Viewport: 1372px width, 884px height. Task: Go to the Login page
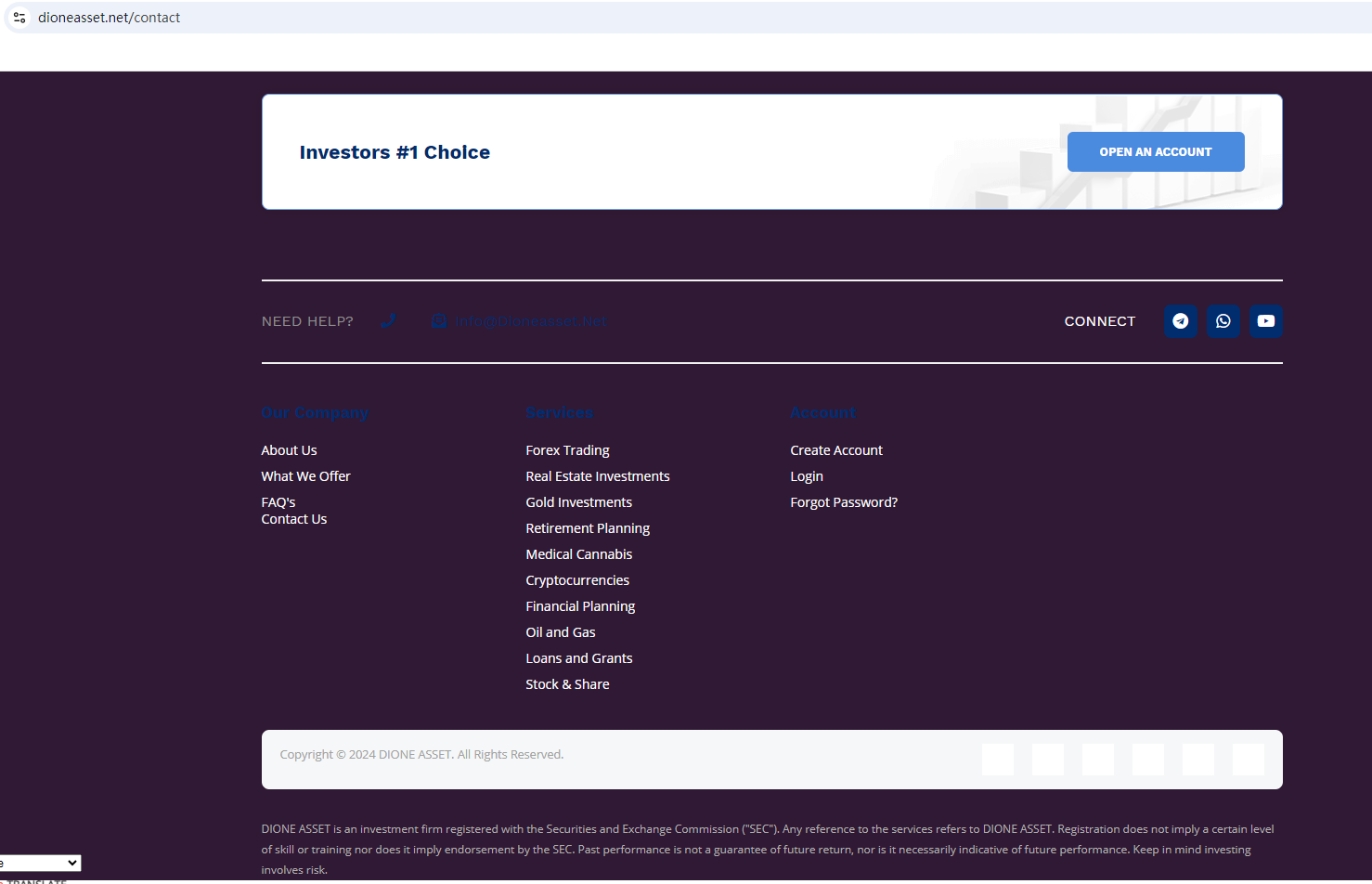coord(806,476)
